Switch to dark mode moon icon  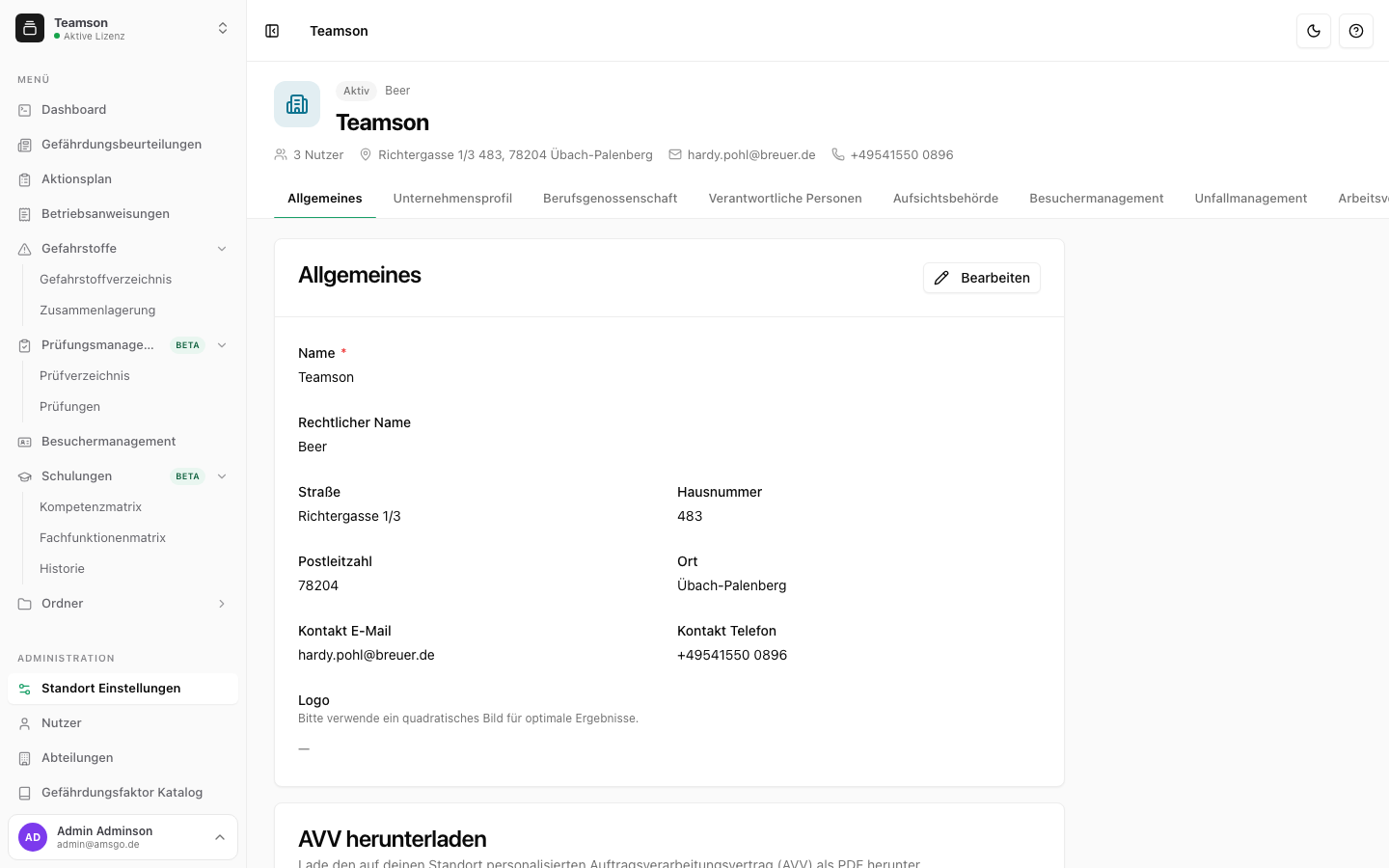[1314, 31]
